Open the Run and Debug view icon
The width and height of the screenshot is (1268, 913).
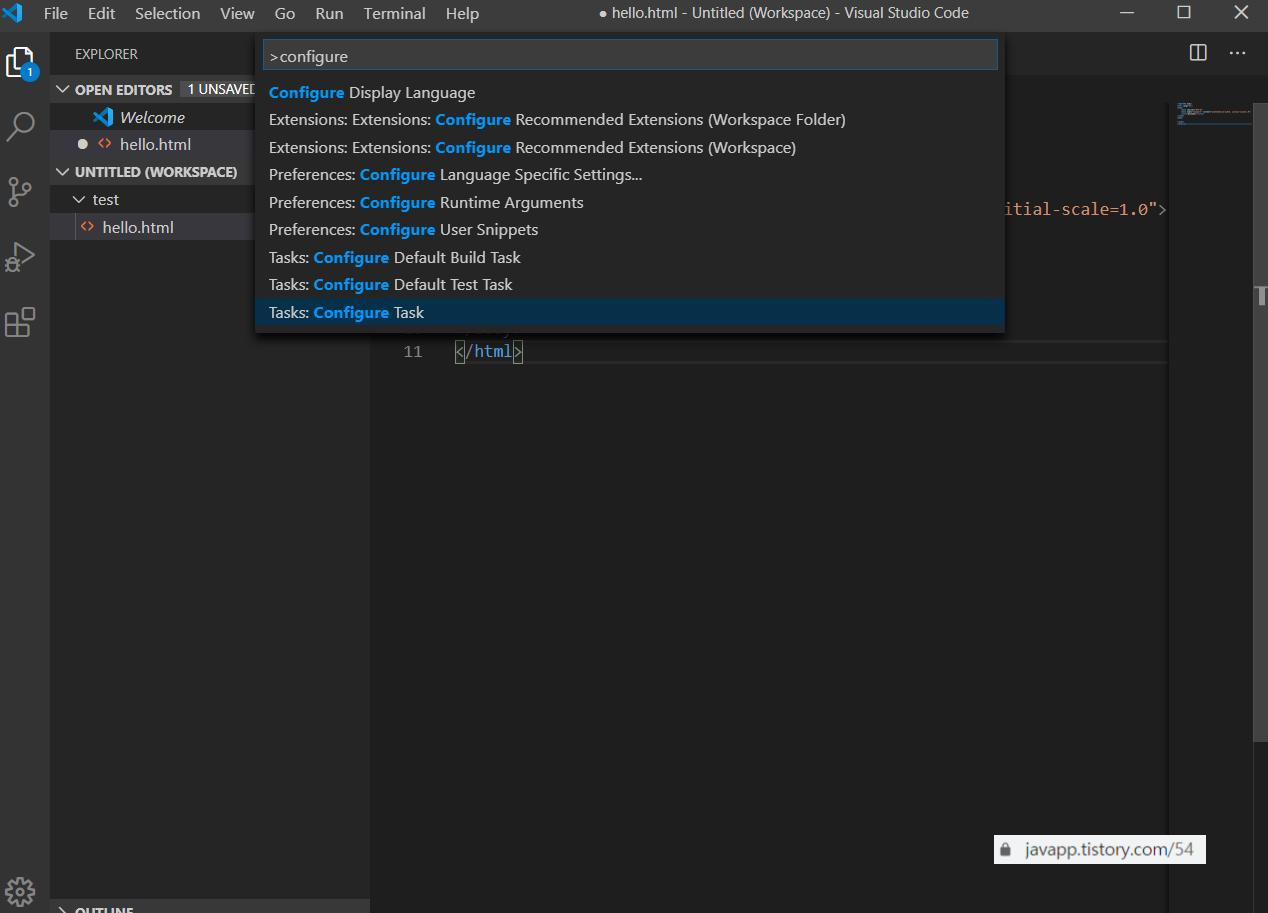click(20, 257)
